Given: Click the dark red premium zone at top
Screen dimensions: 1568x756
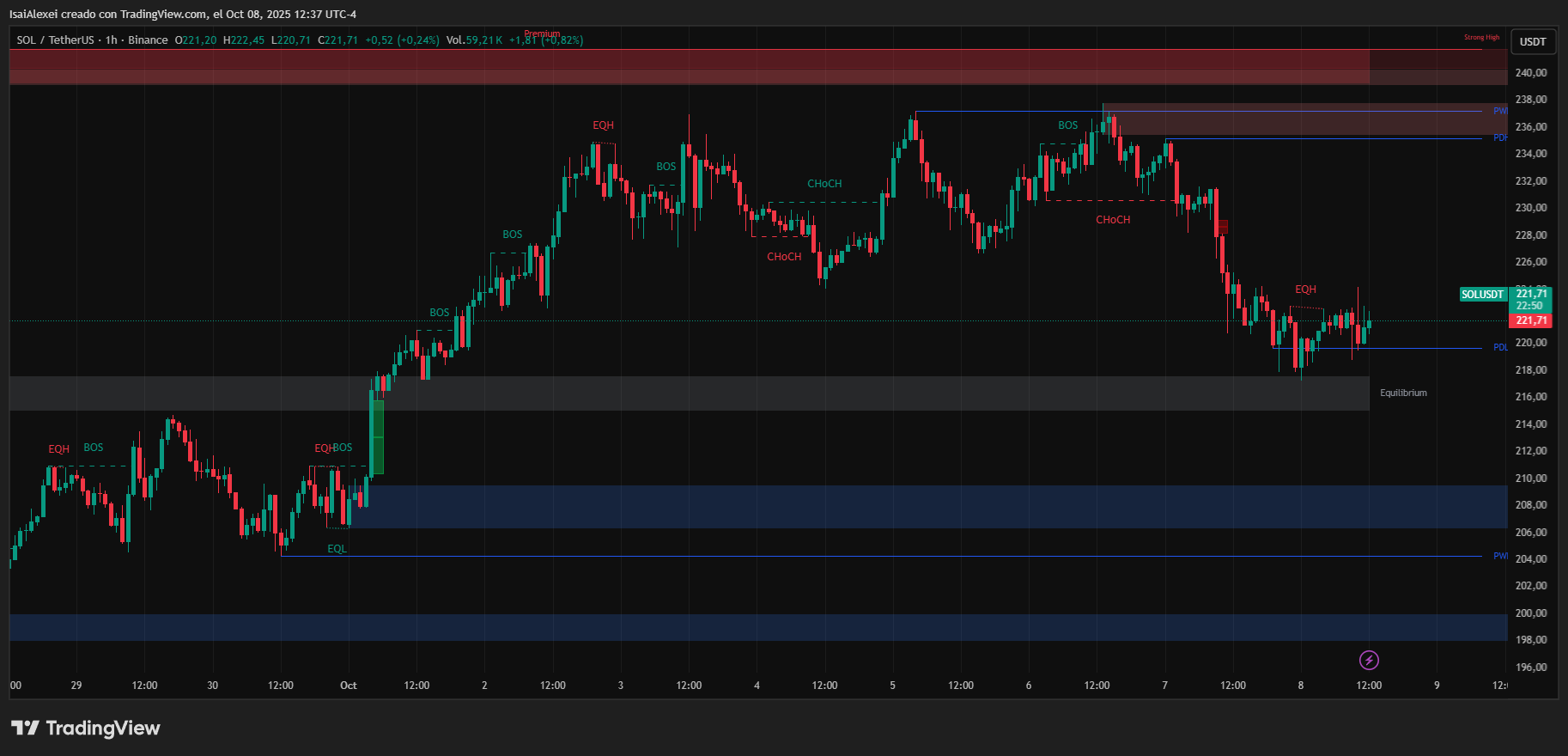Looking at the screenshot, I should [687, 67].
